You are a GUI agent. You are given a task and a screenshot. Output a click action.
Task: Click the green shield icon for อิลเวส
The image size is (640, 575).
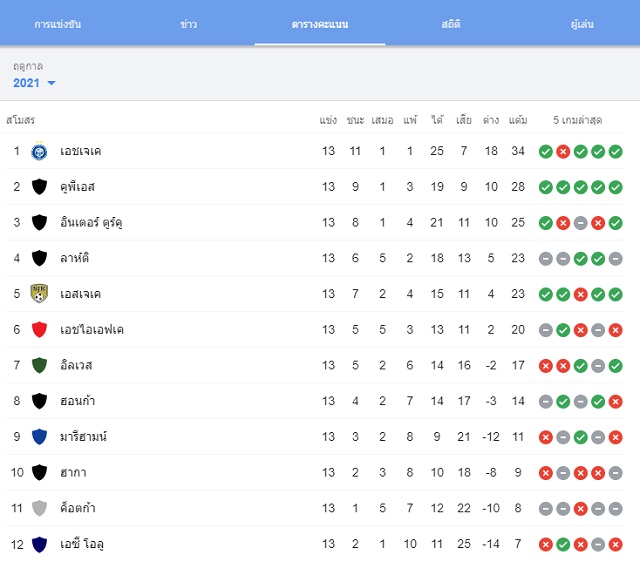coord(39,365)
